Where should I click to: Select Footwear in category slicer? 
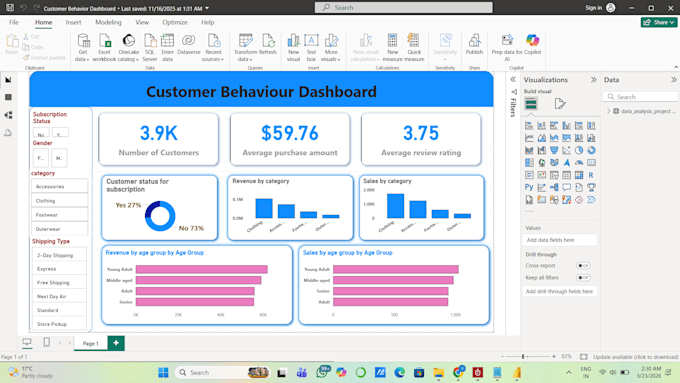(59, 215)
